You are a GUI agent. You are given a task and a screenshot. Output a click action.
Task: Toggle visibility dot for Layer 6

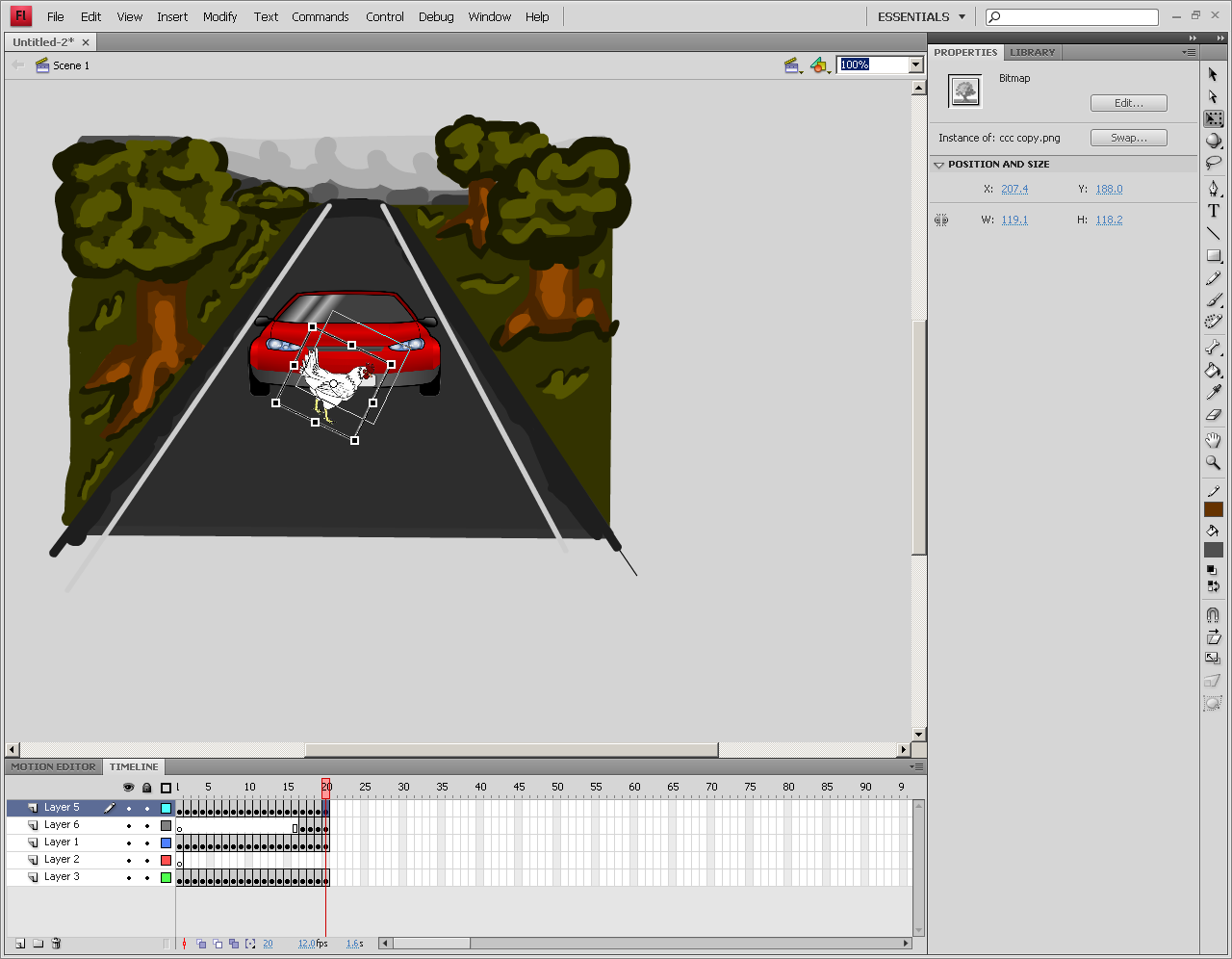coord(129,826)
